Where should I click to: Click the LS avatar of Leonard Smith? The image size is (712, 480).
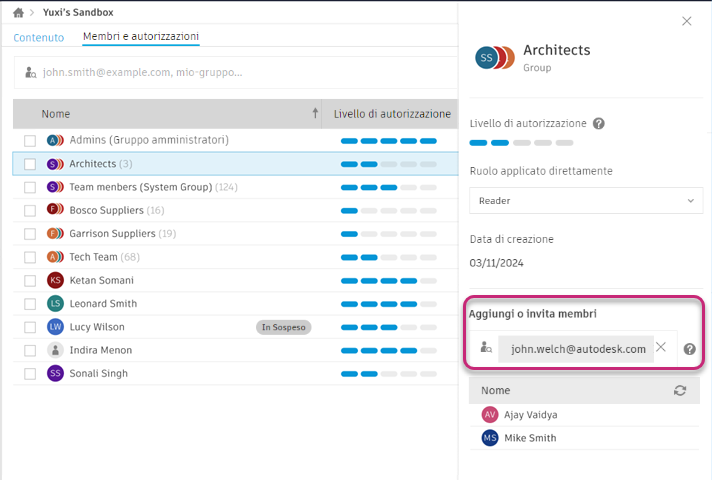pyautogui.click(x=55, y=303)
